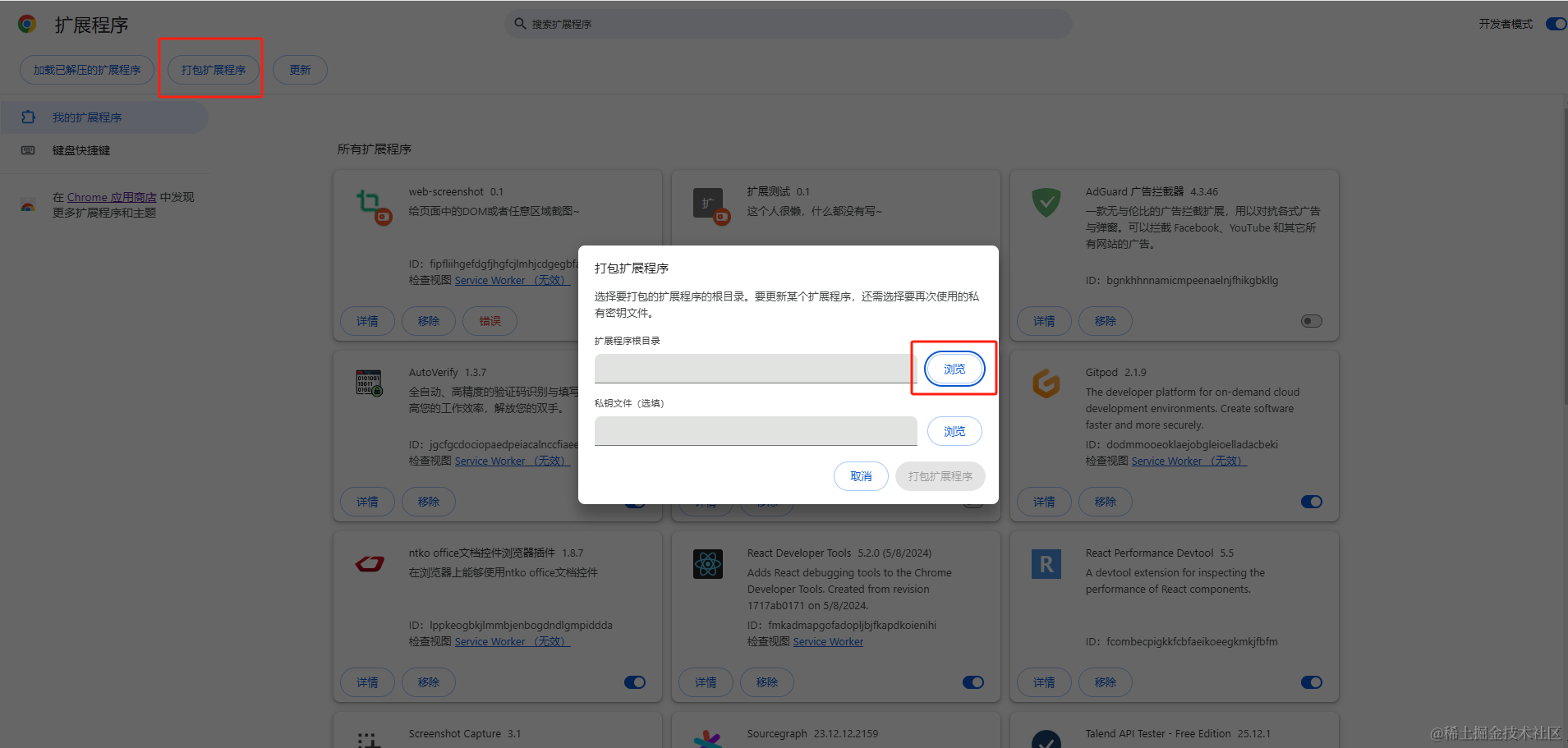Click the 扩展测试 extension icon
The height and width of the screenshot is (748, 1568).
click(x=711, y=205)
